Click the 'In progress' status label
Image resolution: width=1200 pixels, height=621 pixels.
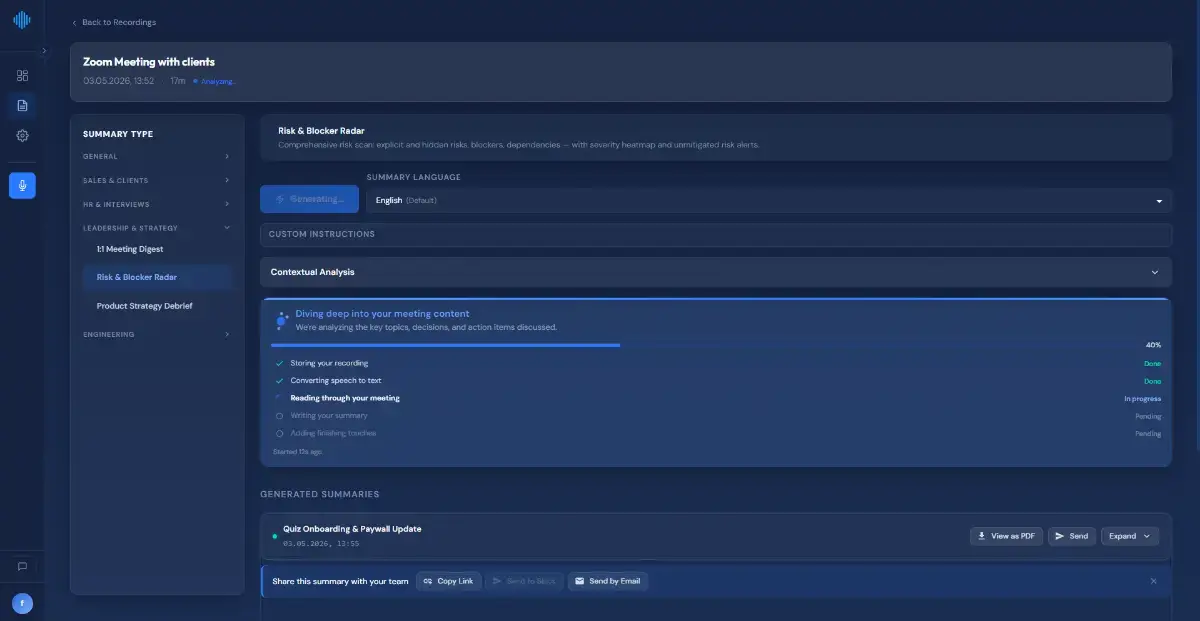[1143, 399]
